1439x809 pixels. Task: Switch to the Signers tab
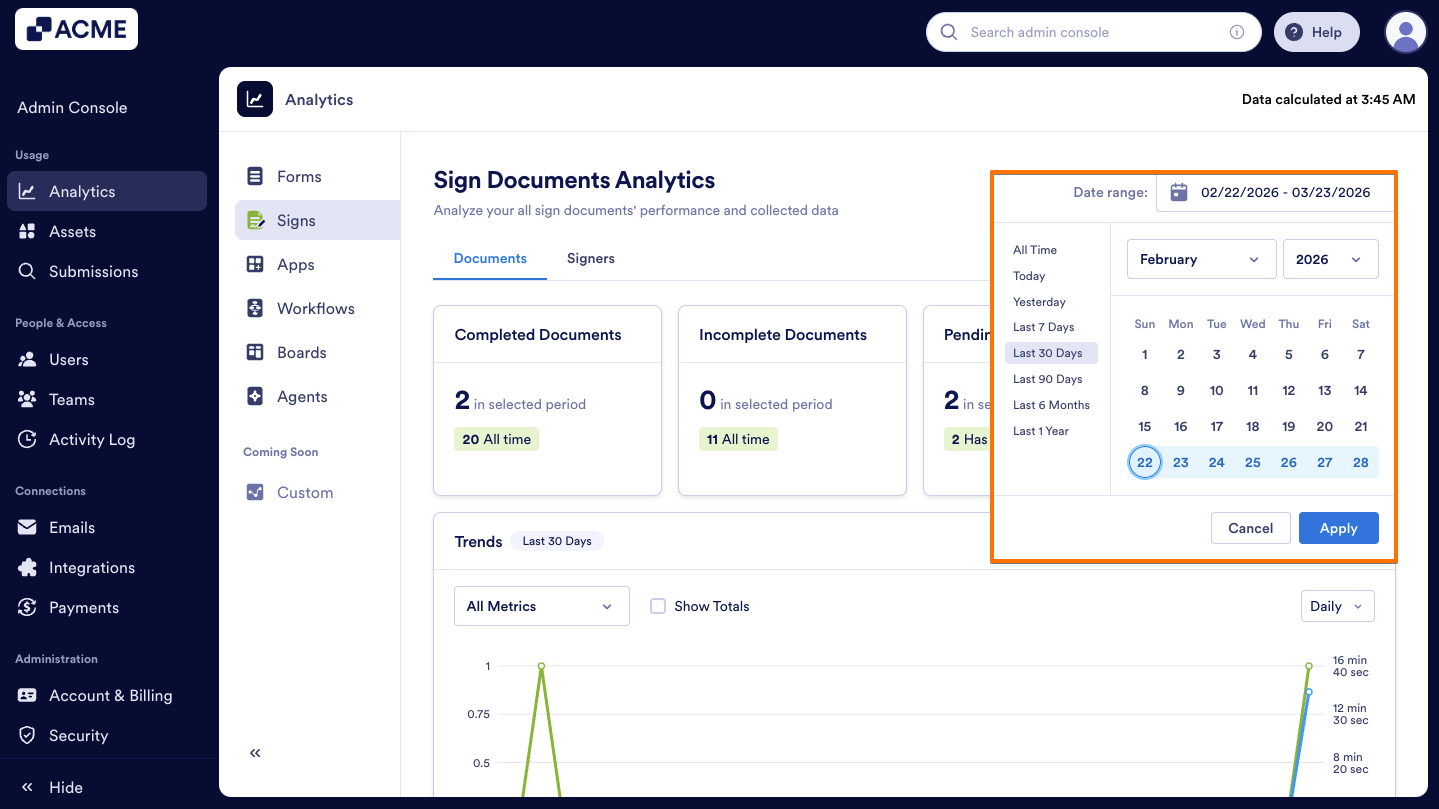590,258
